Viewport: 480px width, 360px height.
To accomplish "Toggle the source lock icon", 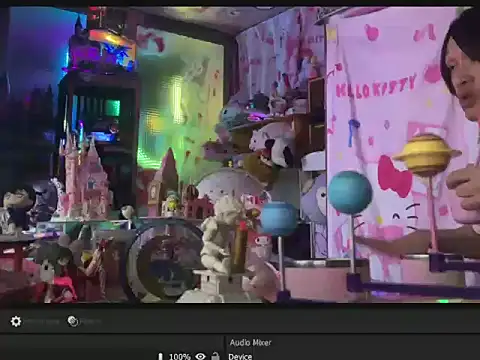I will pos(215,356).
